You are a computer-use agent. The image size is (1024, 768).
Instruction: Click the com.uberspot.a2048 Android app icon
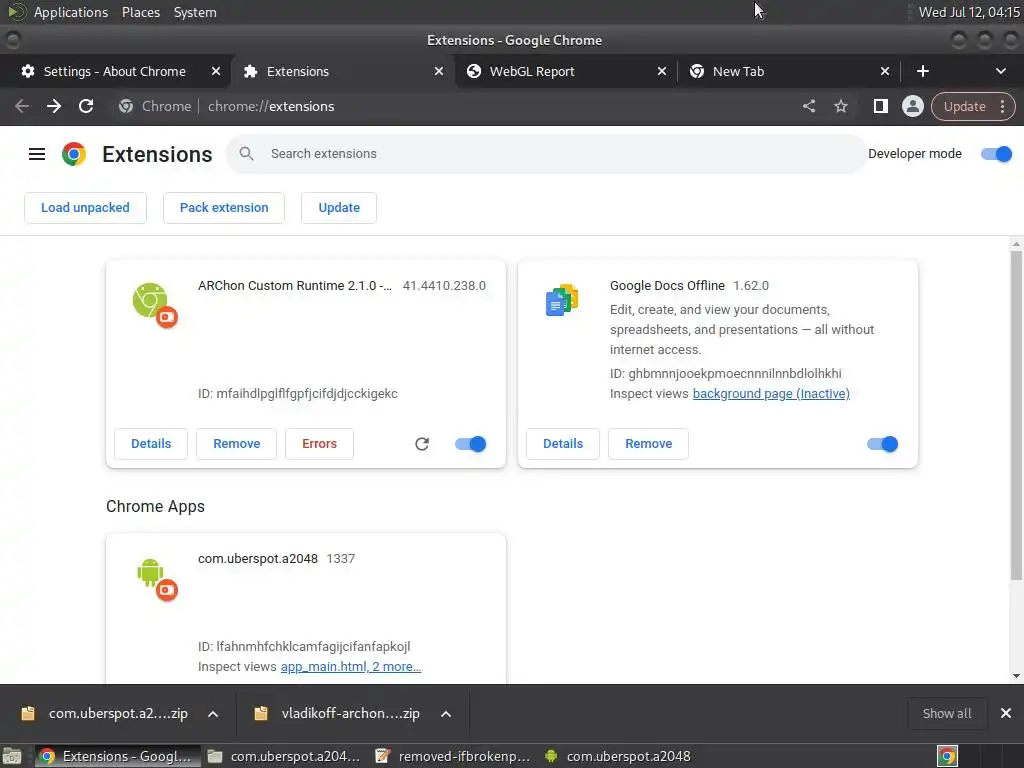(x=155, y=579)
